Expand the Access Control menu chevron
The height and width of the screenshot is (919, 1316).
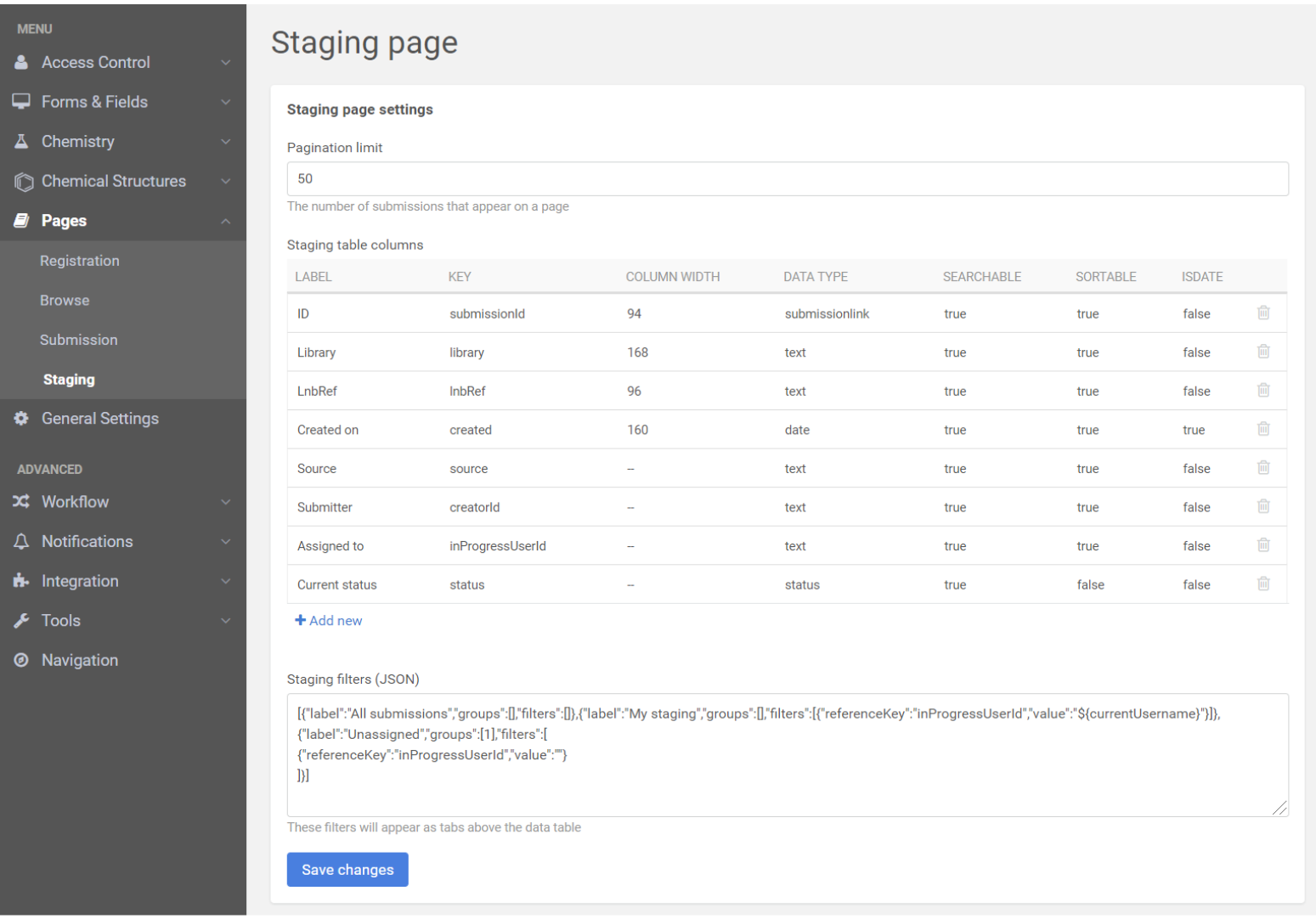225,63
